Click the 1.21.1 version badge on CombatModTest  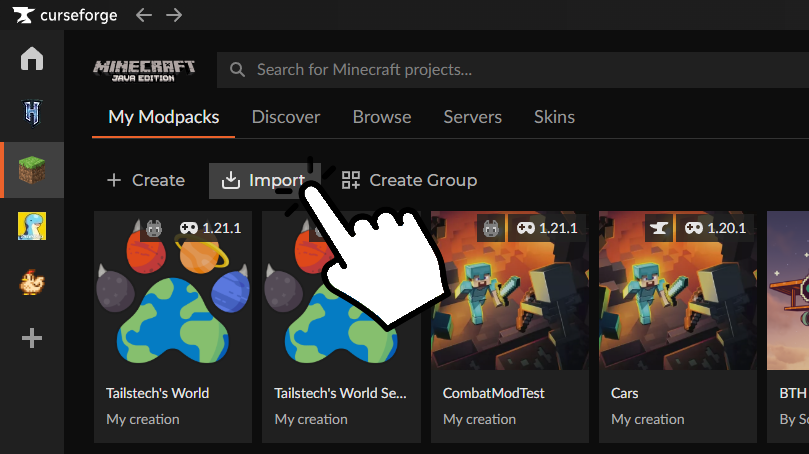547,228
